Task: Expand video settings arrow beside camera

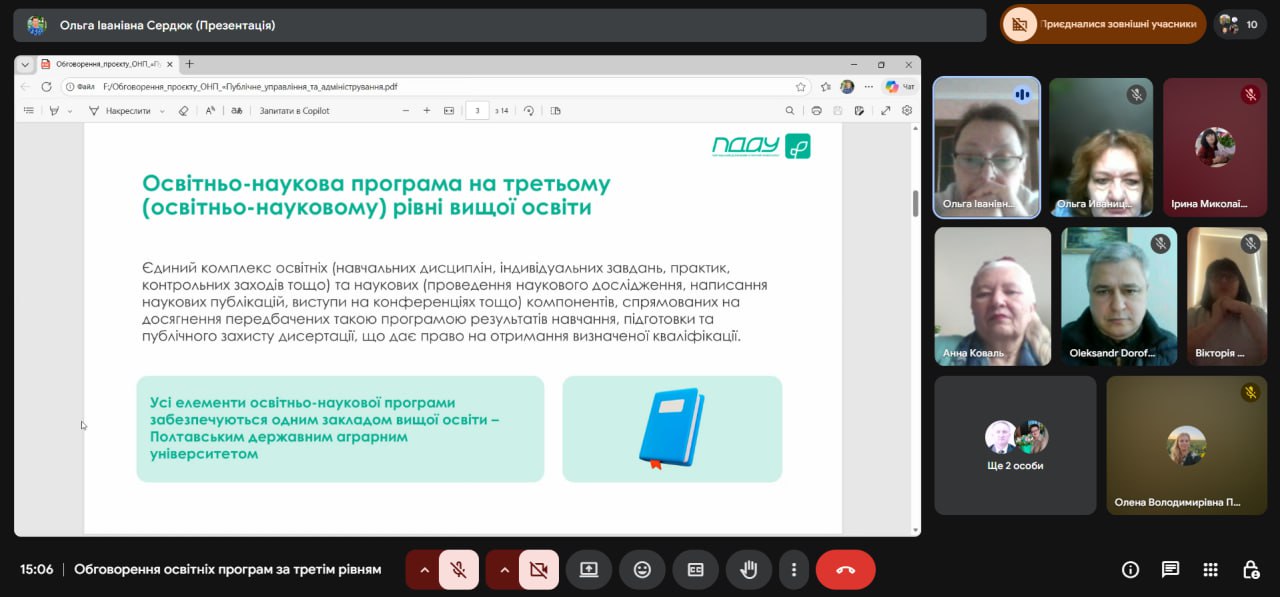Action: 504,570
